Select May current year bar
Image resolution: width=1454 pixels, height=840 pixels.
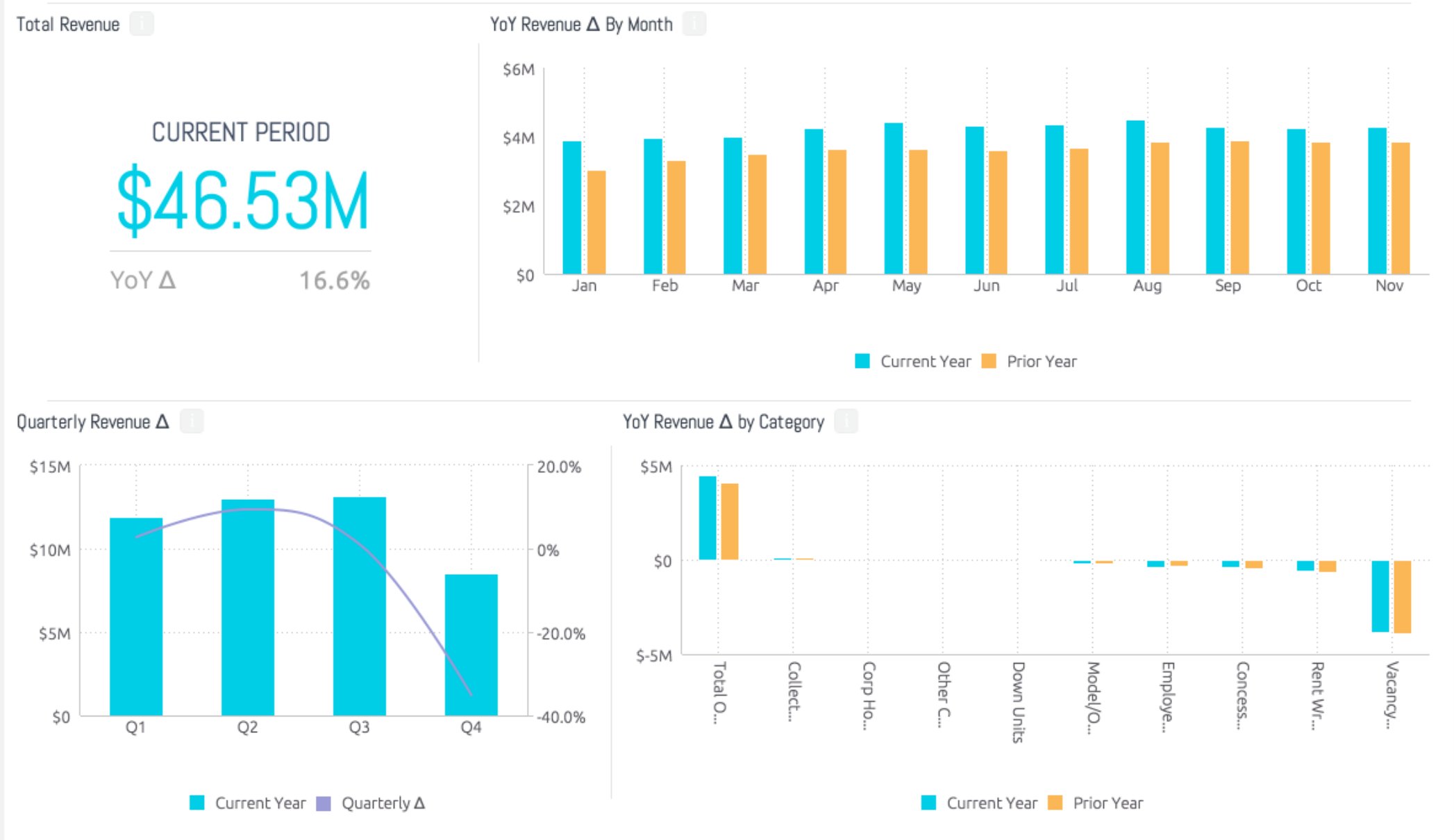[894, 199]
